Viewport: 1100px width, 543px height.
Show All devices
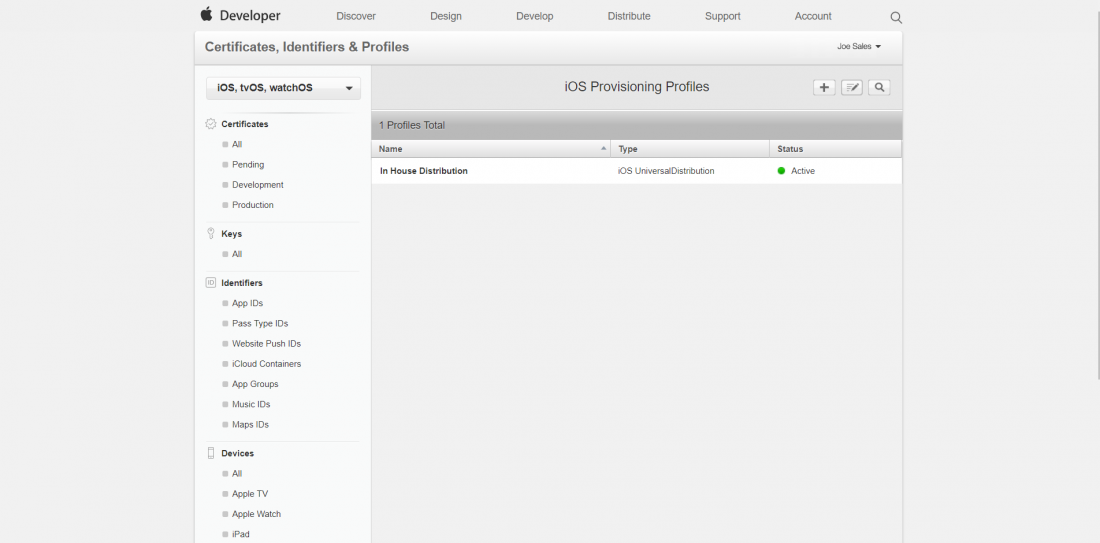[237, 474]
